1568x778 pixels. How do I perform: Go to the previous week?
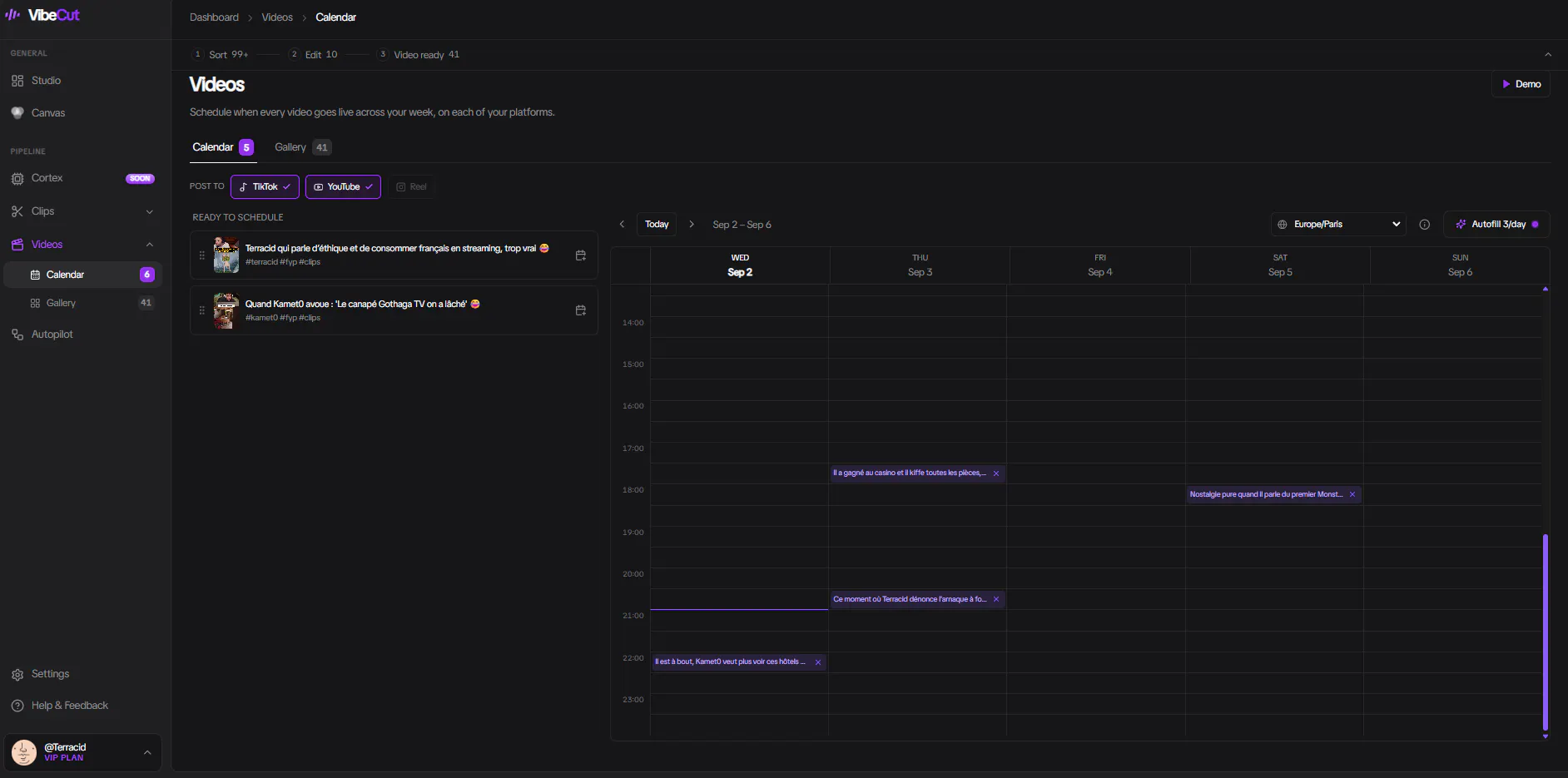622,225
